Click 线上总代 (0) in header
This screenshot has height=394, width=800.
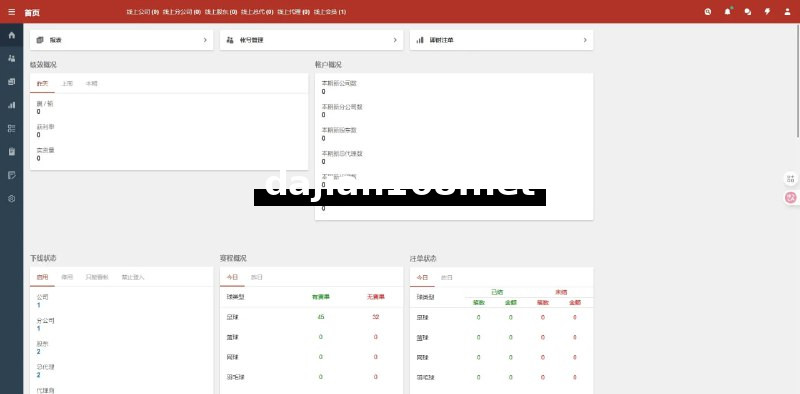(257, 12)
